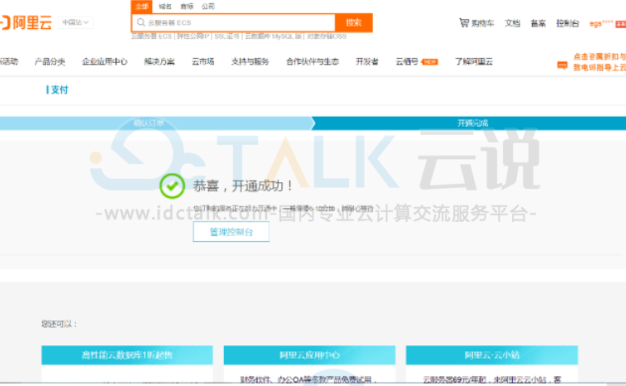626x386 pixels.
Task: Open the 产品分类 navigation menu
Action: [50, 61]
